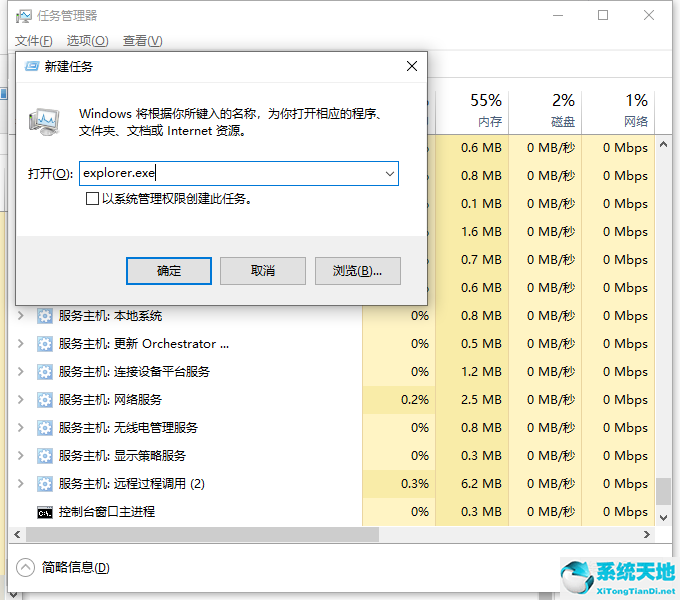Expand the 服务主机: 无线电管理服务 row
The image size is (680, 600).
20,428
